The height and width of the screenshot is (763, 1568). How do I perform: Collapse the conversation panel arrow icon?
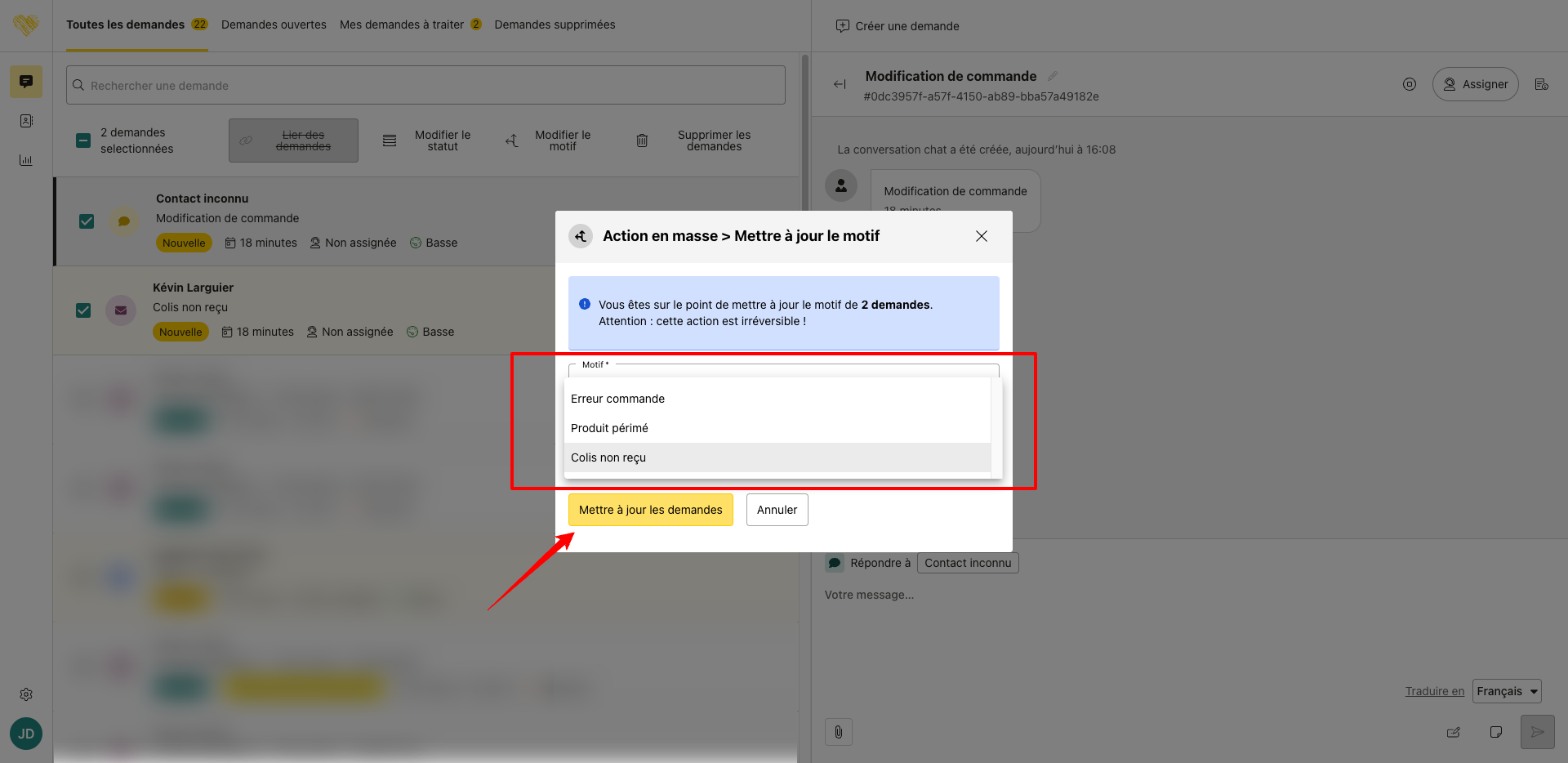(x=840, y=84)
